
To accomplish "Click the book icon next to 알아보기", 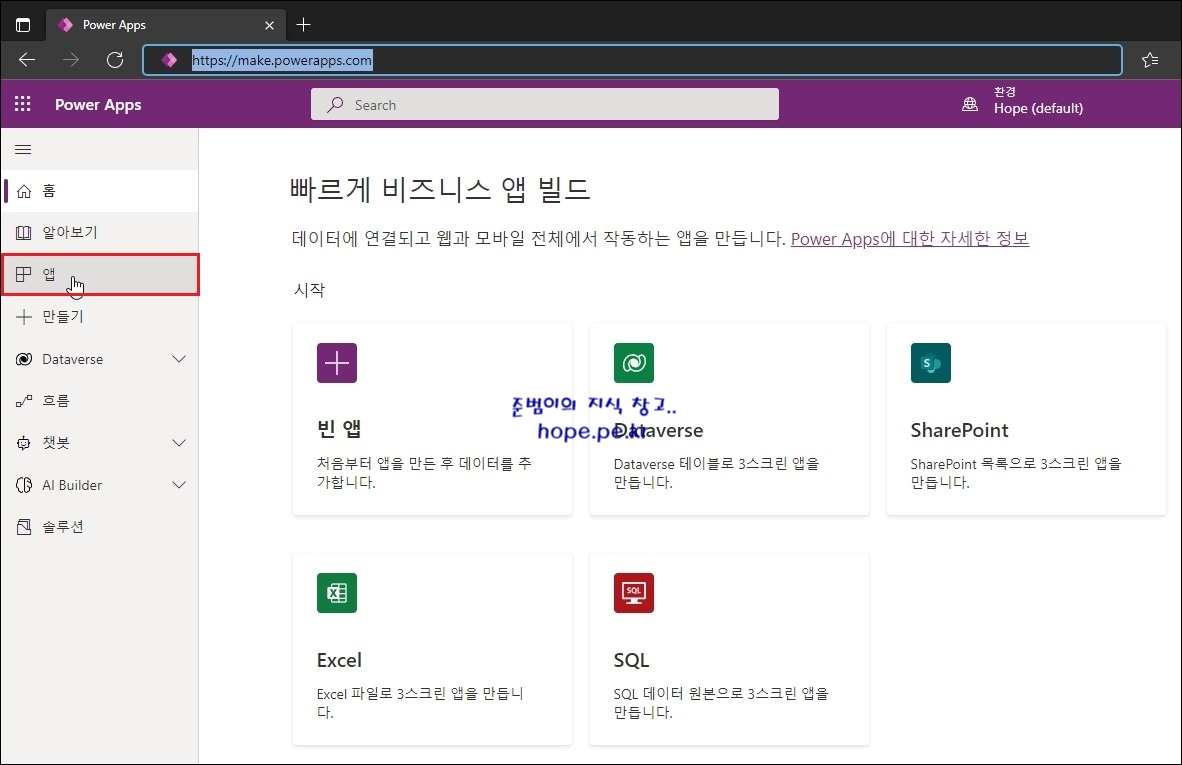I will pos(24,233).
